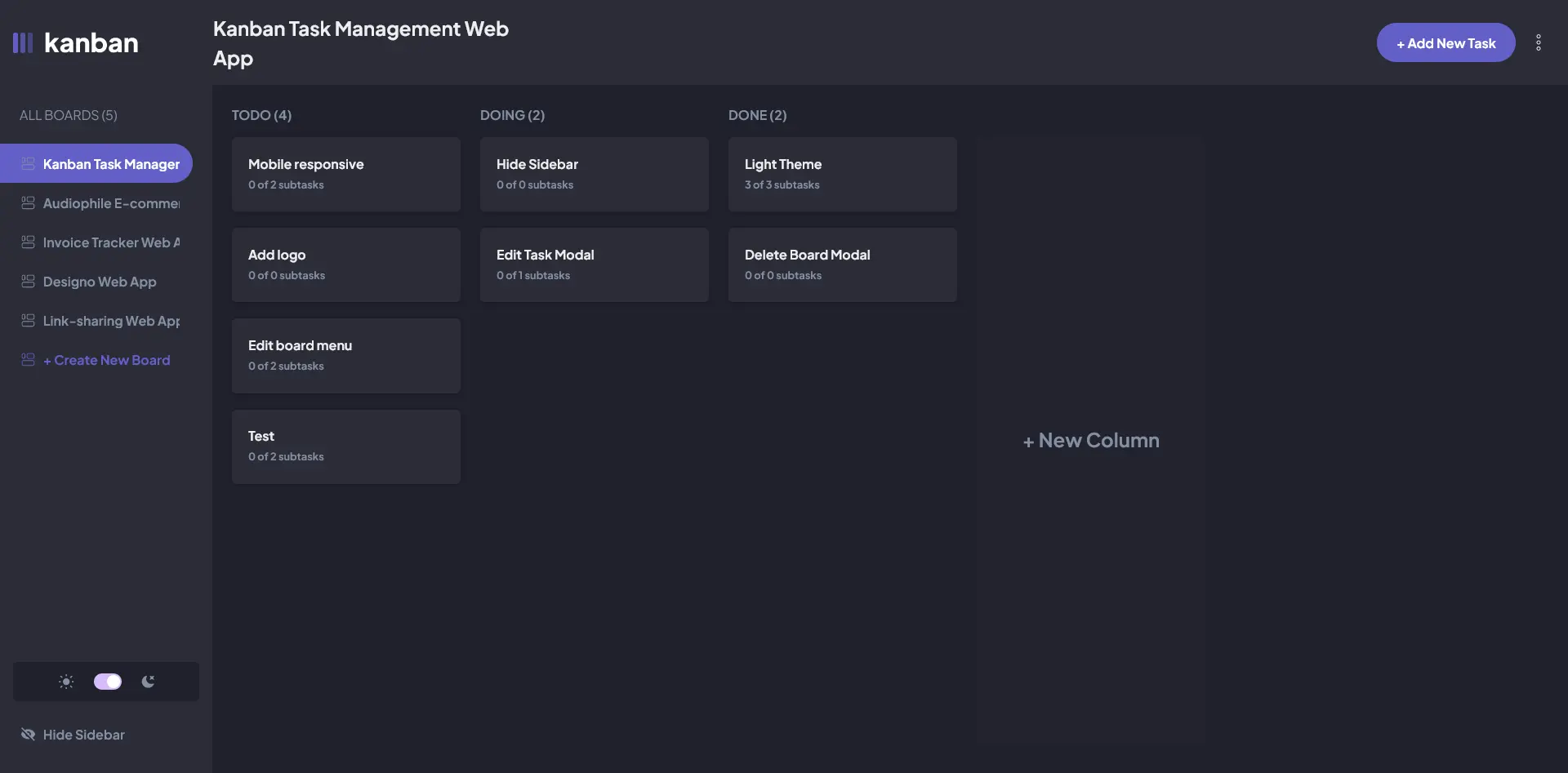
Task: Click the board icon next to Invoice Tracker
Action: (28, 242)
